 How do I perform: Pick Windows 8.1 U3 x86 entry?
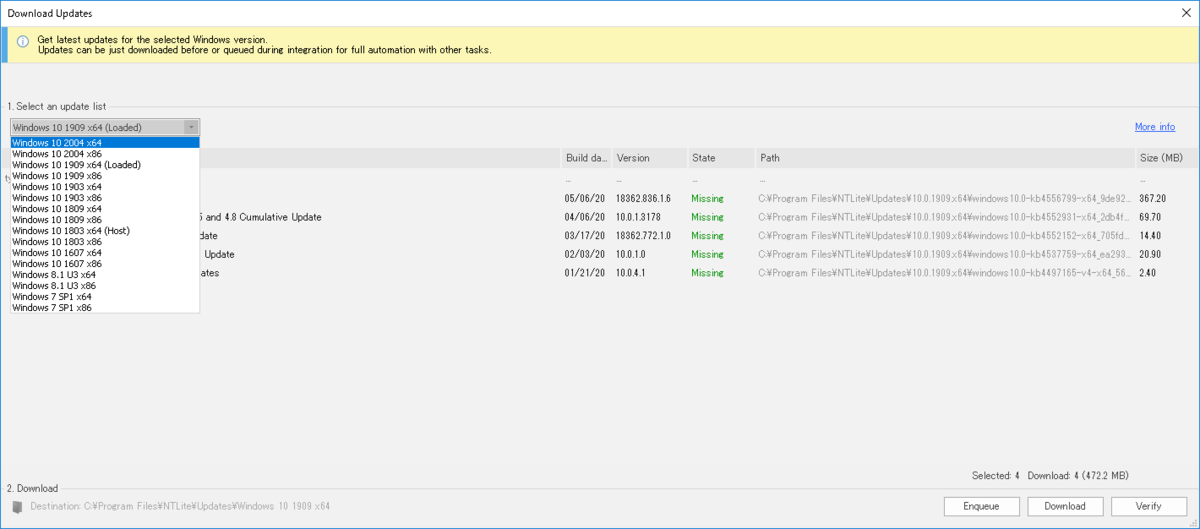105,286
